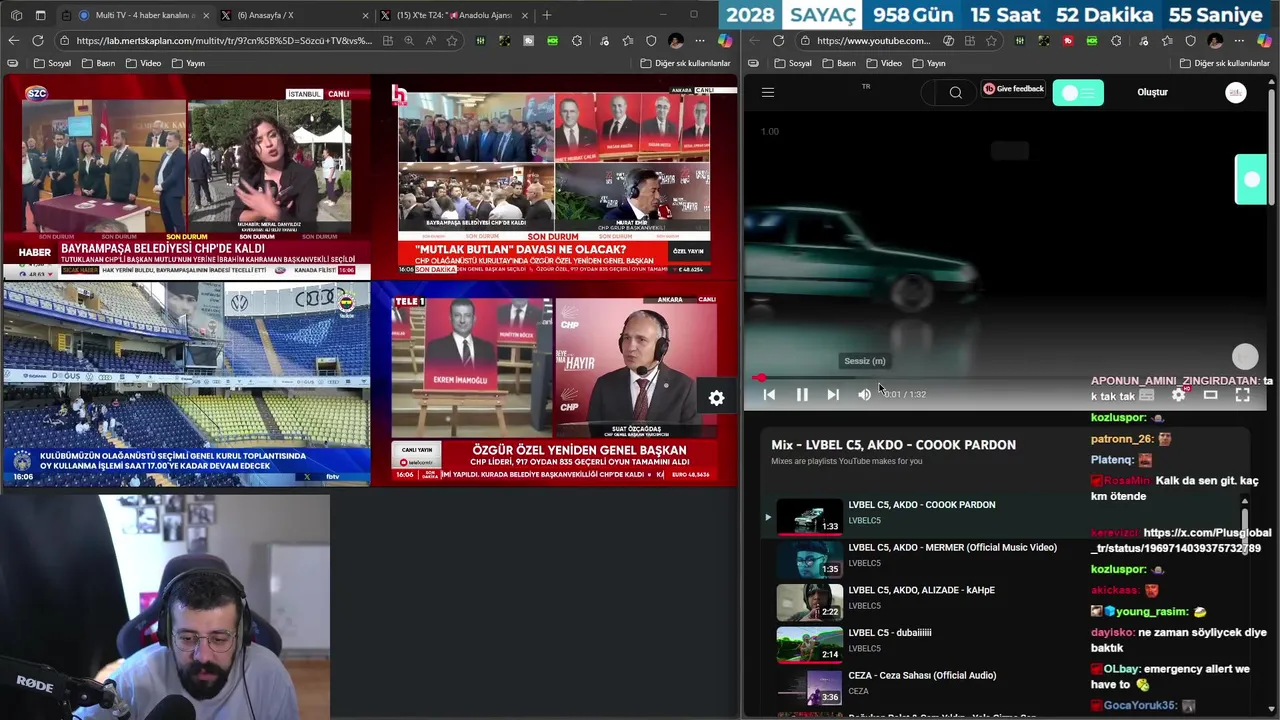This screenshot has height=720, width=1280.
Task: Pause the YouTube video
Action: [802, 395]
